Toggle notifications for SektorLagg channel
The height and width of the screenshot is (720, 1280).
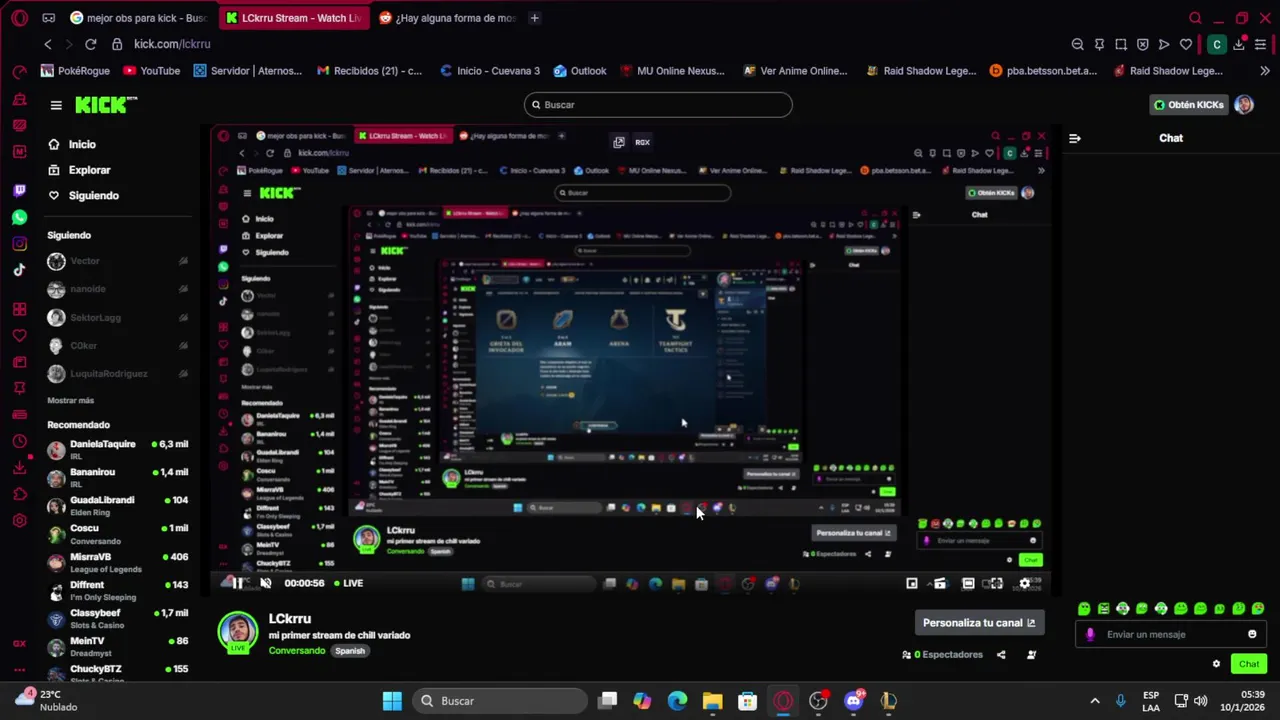coord(183,317)
